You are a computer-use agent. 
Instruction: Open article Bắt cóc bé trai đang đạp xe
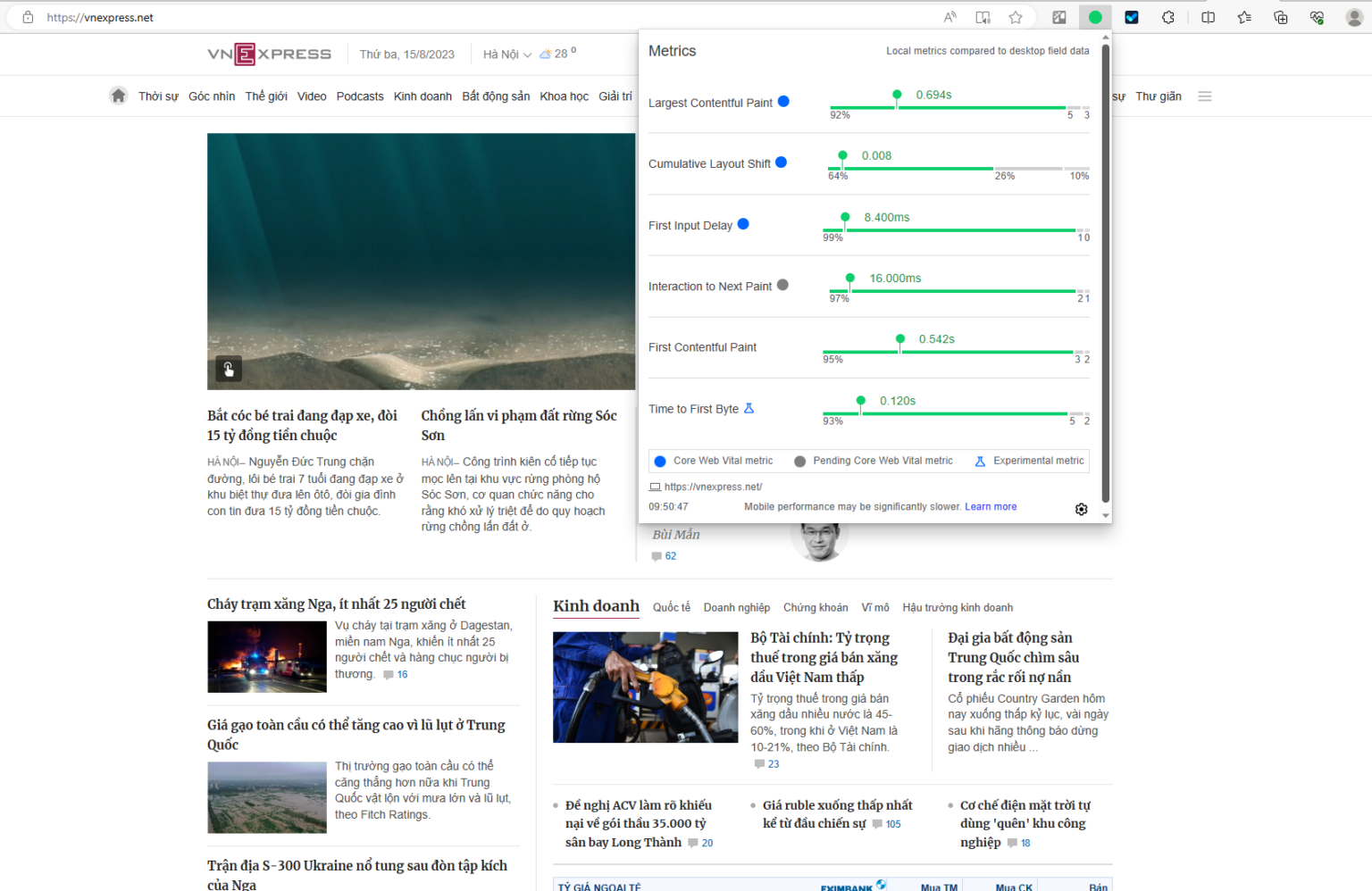coord(303,426)
